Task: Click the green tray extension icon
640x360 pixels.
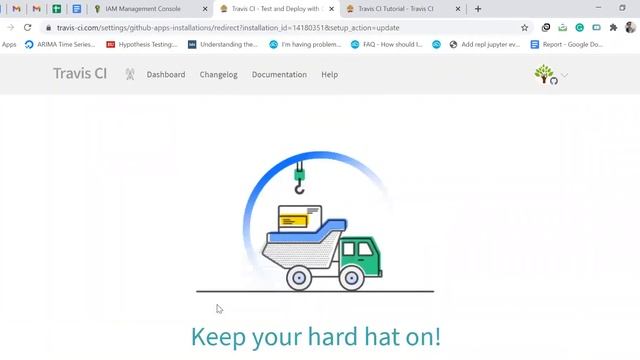Action: click(562, 28)
